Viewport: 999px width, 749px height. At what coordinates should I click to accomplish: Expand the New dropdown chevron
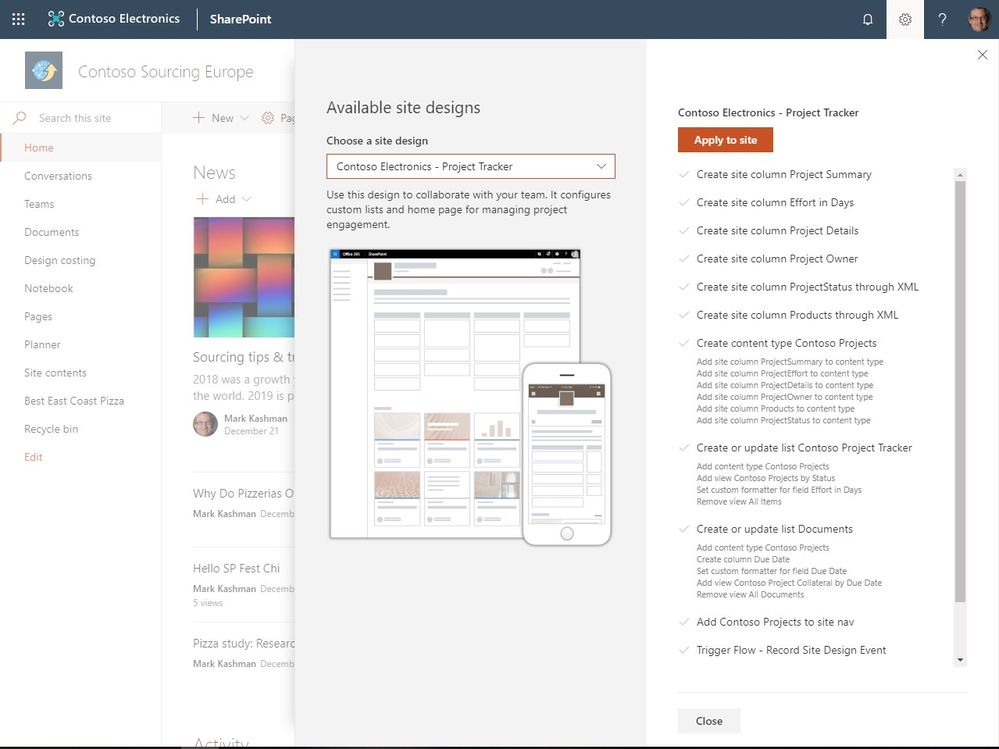click(x=244, y=118)
